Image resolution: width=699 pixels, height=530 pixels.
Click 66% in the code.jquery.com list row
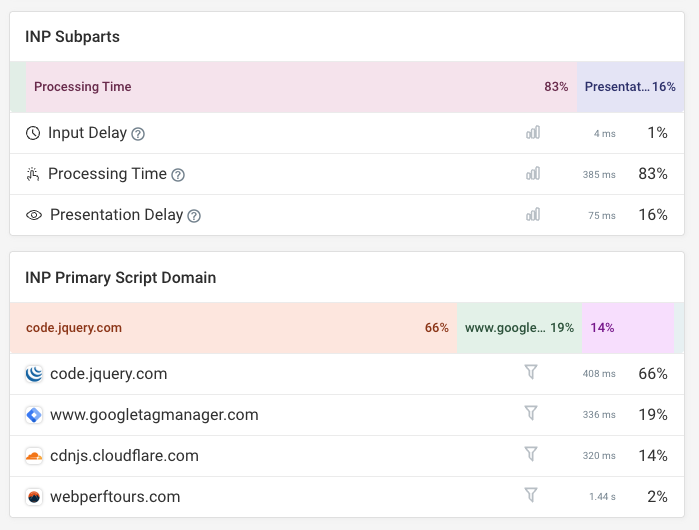tap(653, 374)
